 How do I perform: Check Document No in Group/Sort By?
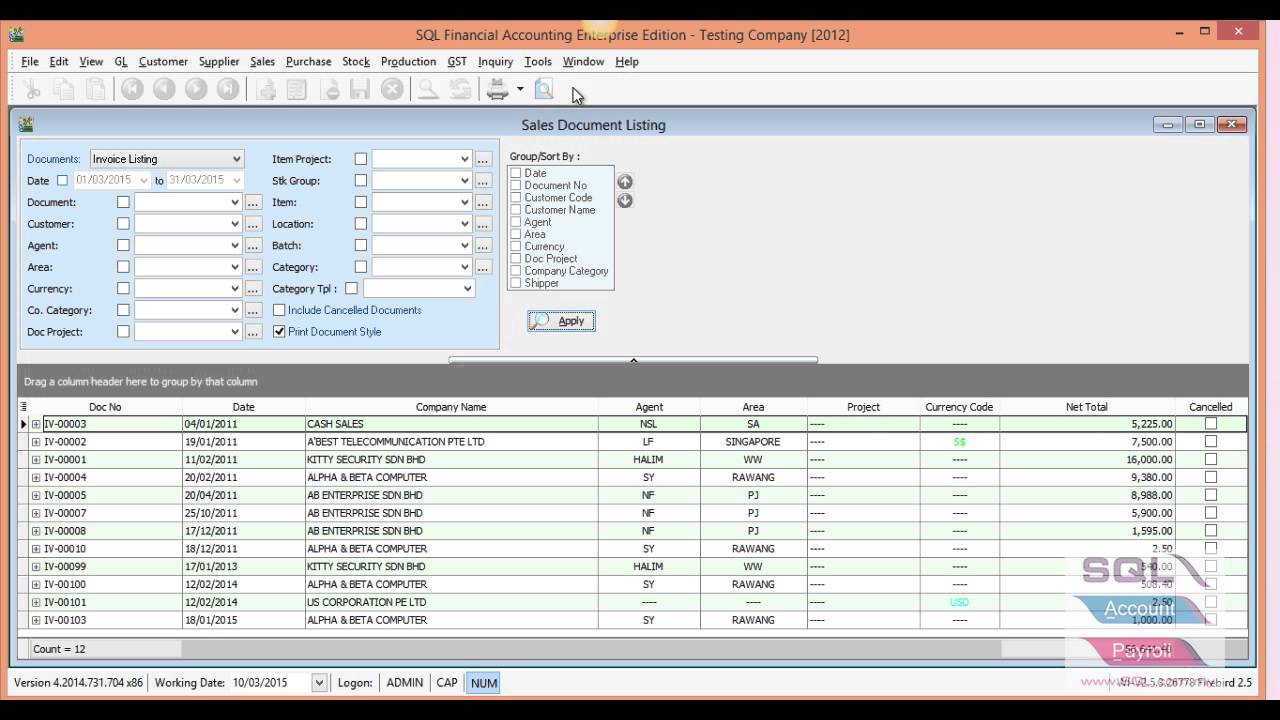tap(516, 185)
